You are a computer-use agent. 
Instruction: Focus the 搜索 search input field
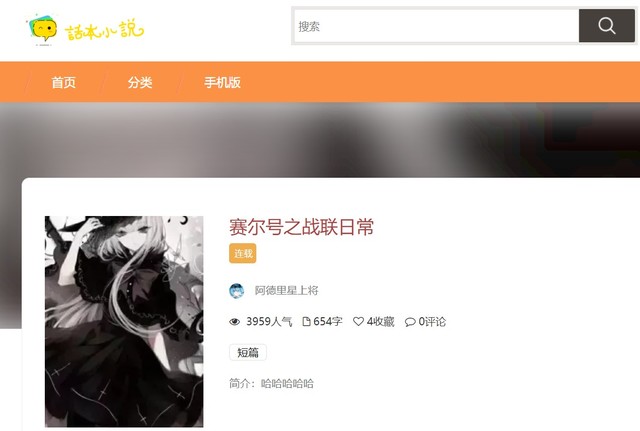[436, 26]
